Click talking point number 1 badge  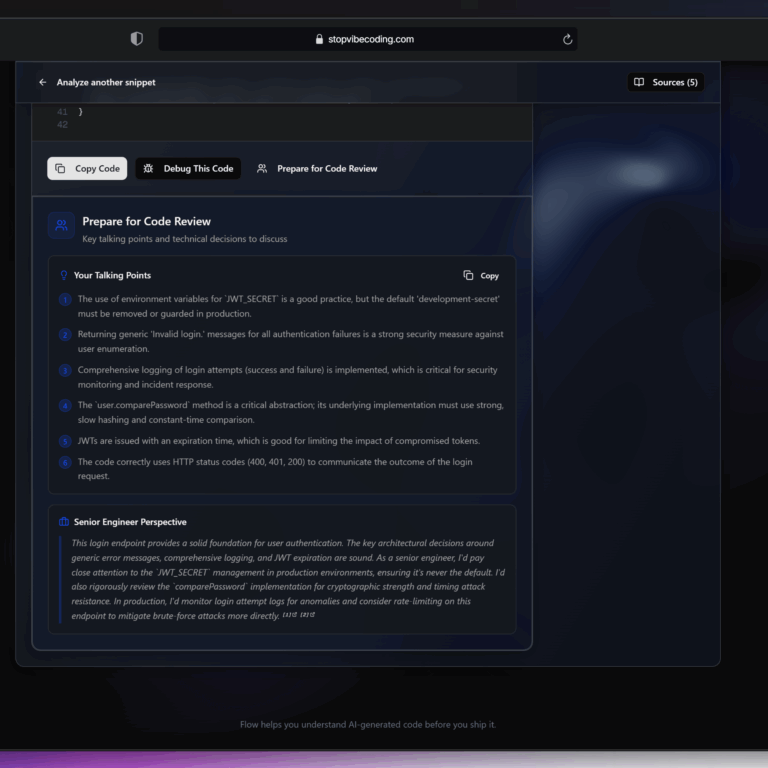tap(65, 299)
